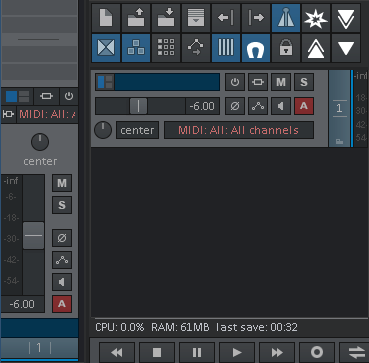The image size is (369, 363).
Task: Open envelopes from mixer strip
Action: point(62,260)
